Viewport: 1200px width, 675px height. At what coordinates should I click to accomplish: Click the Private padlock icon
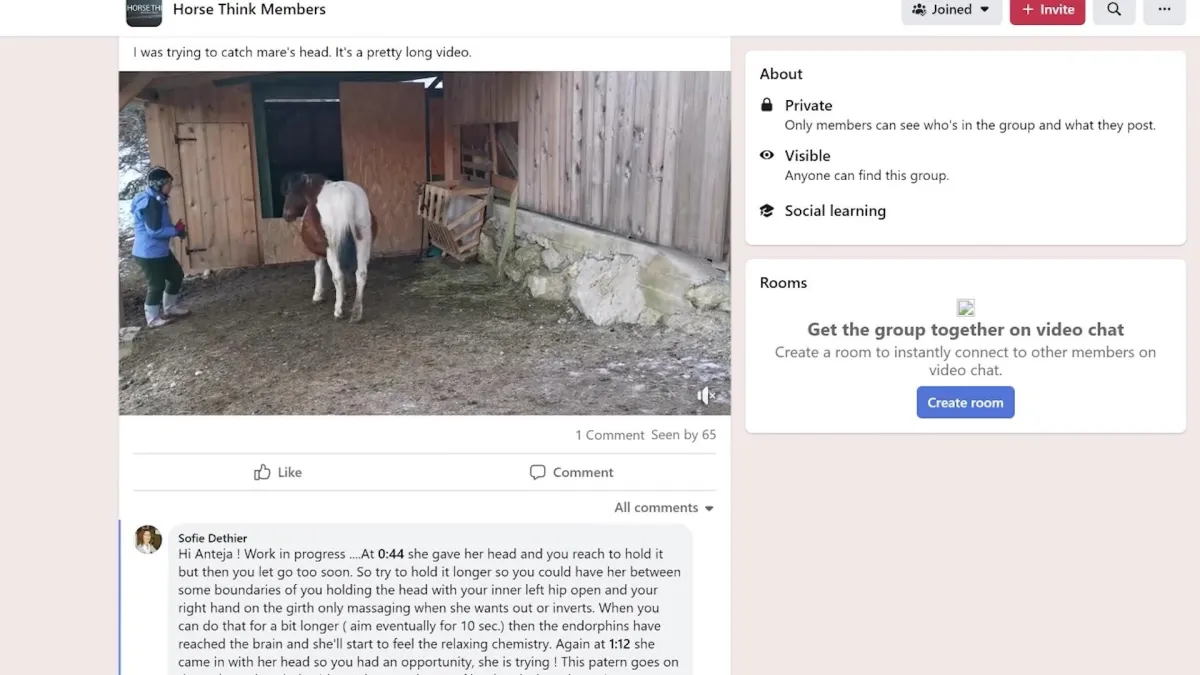pyautogui.click(x=767, y=105)
